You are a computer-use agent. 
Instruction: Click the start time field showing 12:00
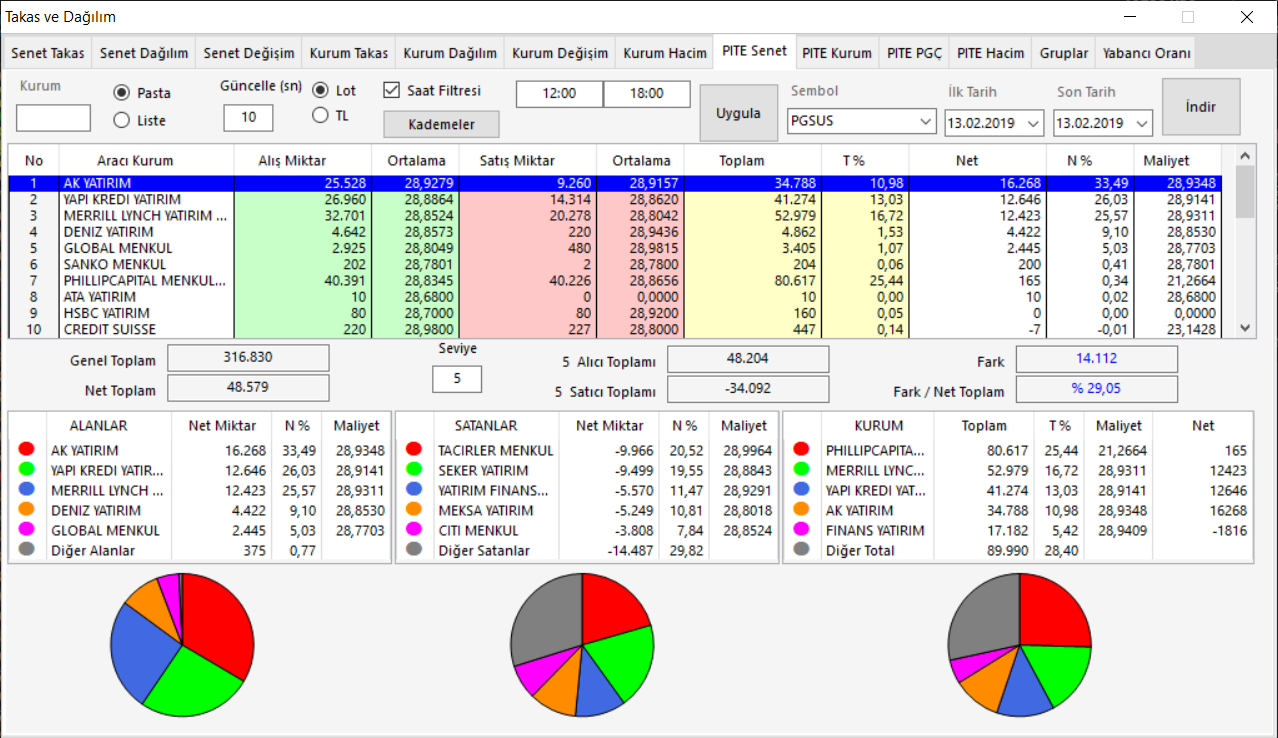pos(559,94)
